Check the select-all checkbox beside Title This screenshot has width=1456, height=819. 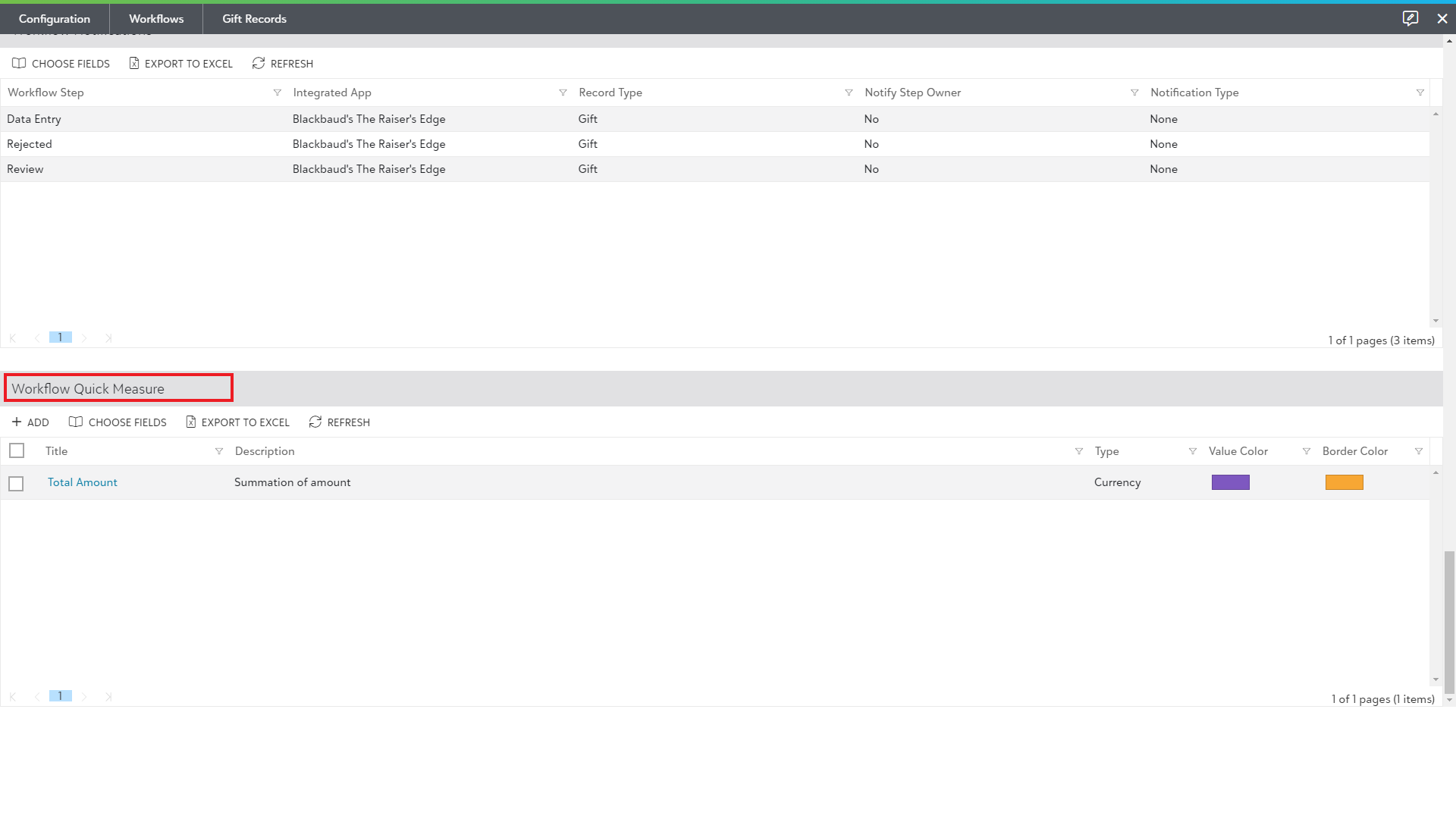(17, 451)
